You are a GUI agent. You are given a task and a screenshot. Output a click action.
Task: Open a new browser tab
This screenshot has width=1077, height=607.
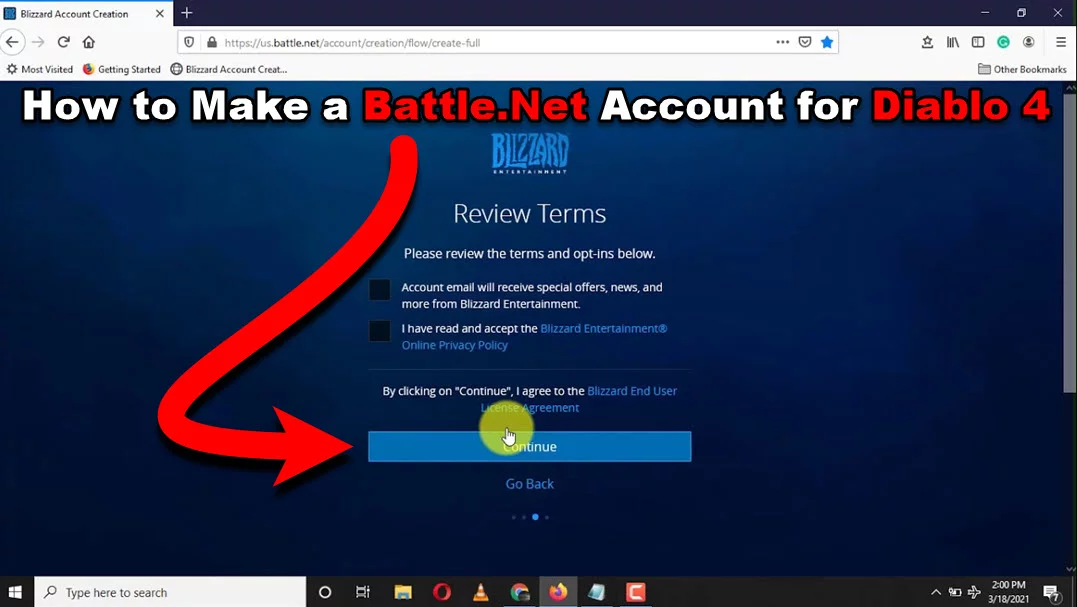[187, 13]
